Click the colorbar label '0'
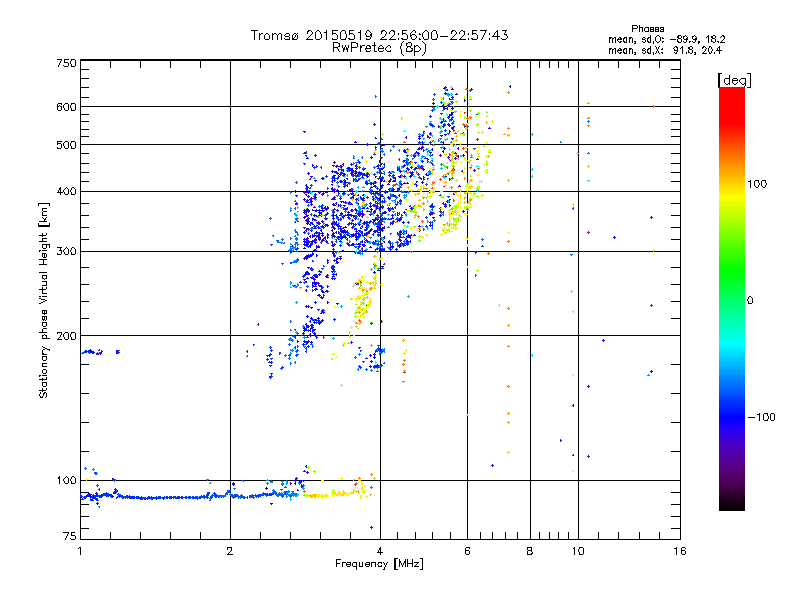 coord(750,301)
